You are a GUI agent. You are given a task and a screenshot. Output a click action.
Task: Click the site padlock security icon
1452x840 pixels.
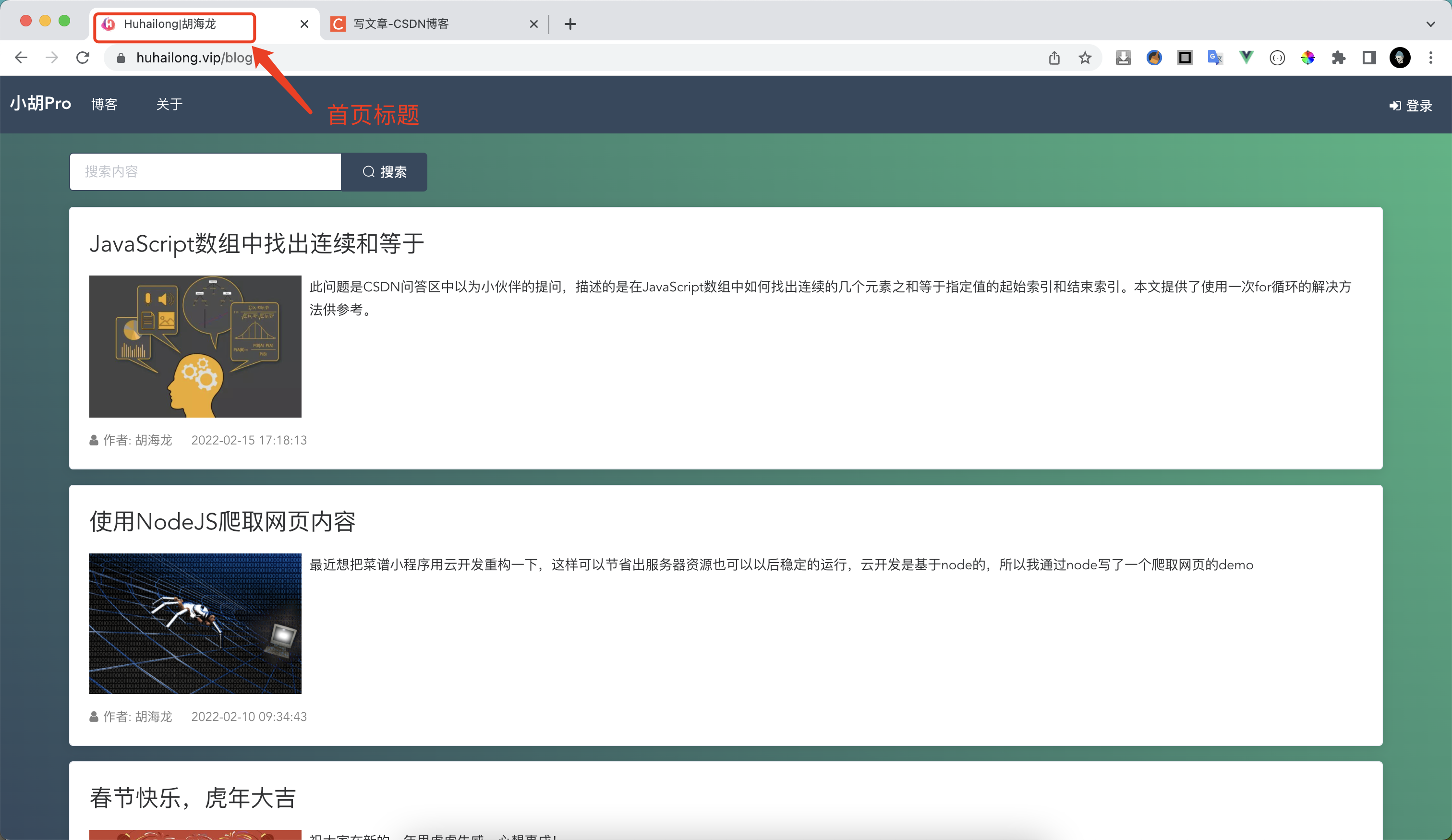coord(121,58)
